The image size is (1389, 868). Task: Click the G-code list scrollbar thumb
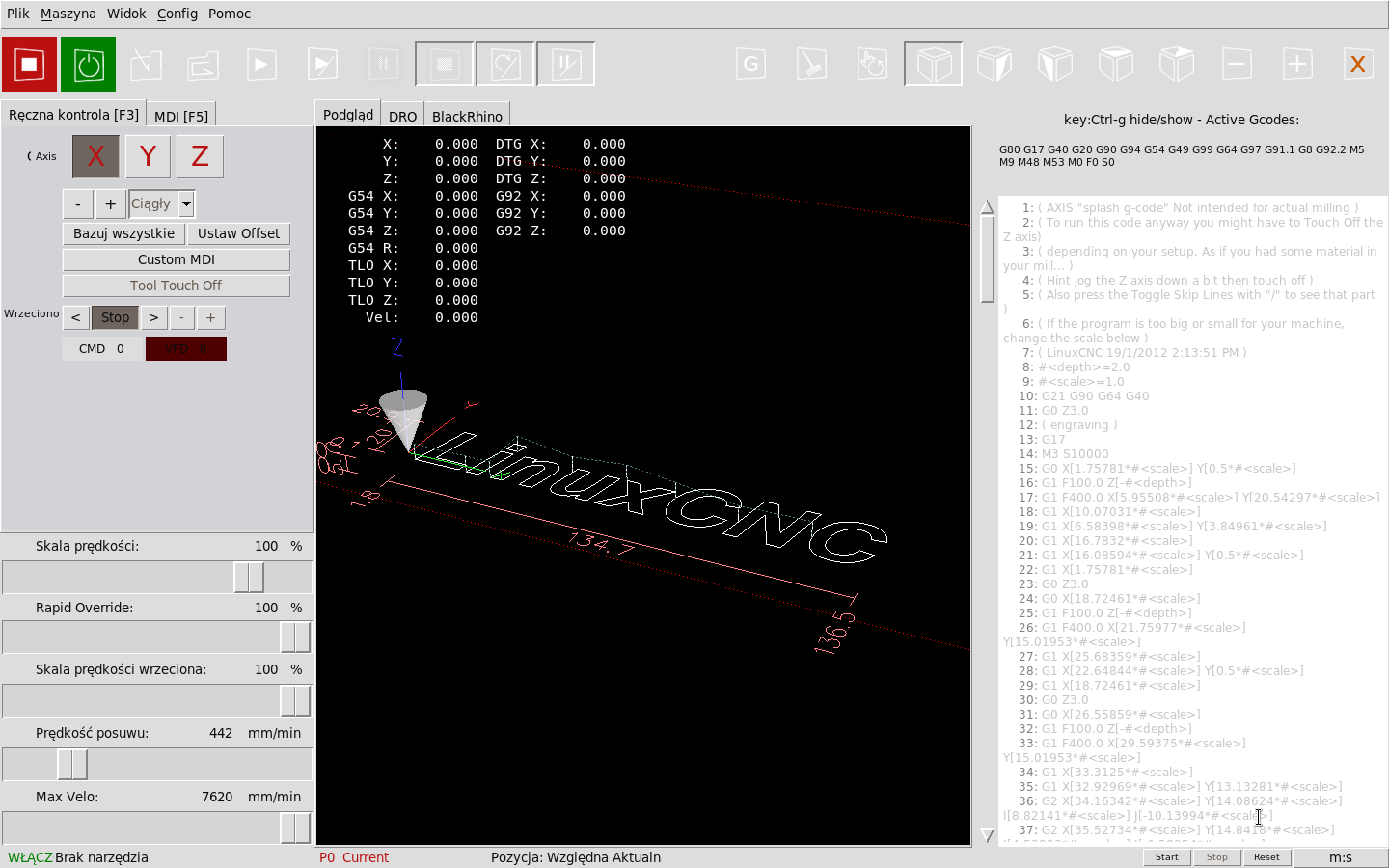point(988,258)
